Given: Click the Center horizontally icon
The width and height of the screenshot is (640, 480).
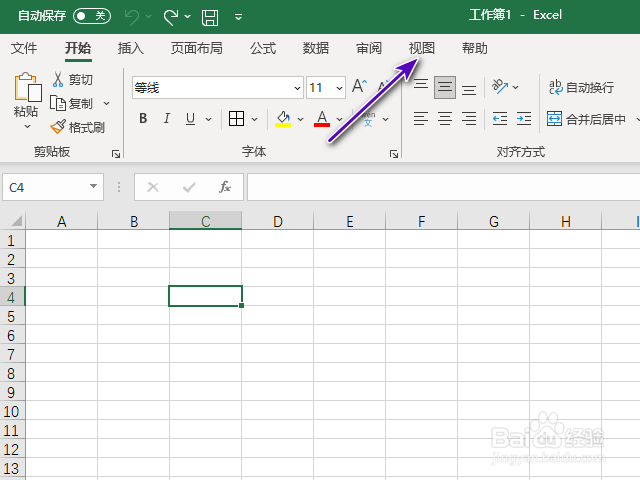Looking at the screenshot, I should click(445, 119).
